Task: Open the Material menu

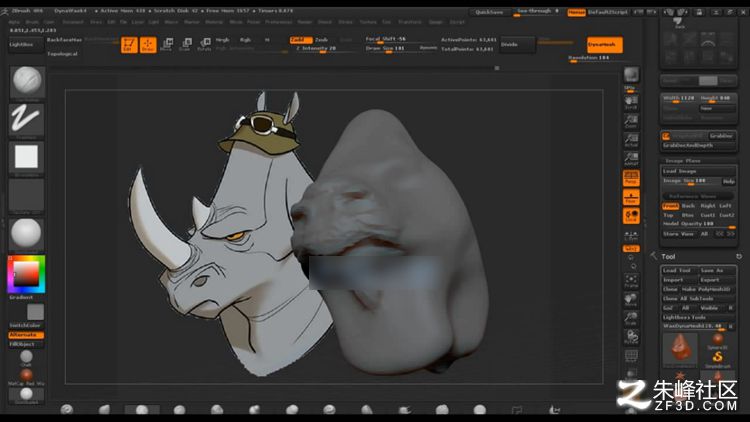Action: [x=214, y=22]
